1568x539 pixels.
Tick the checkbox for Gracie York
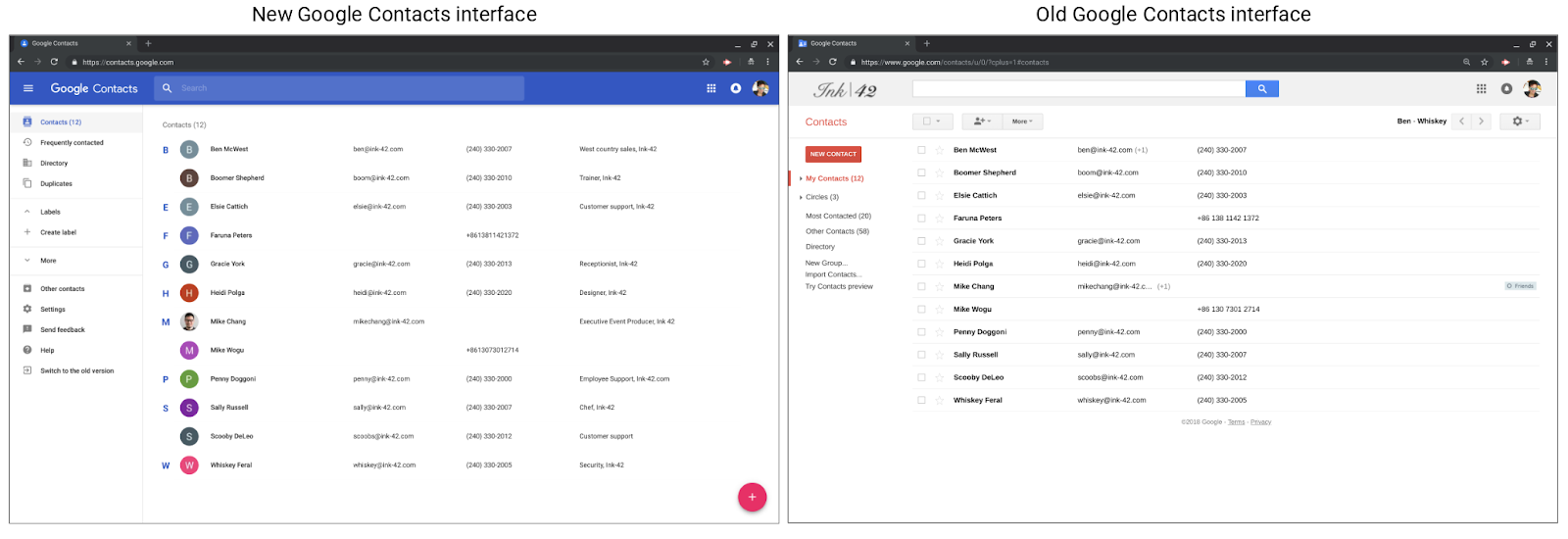pos(921,241)
